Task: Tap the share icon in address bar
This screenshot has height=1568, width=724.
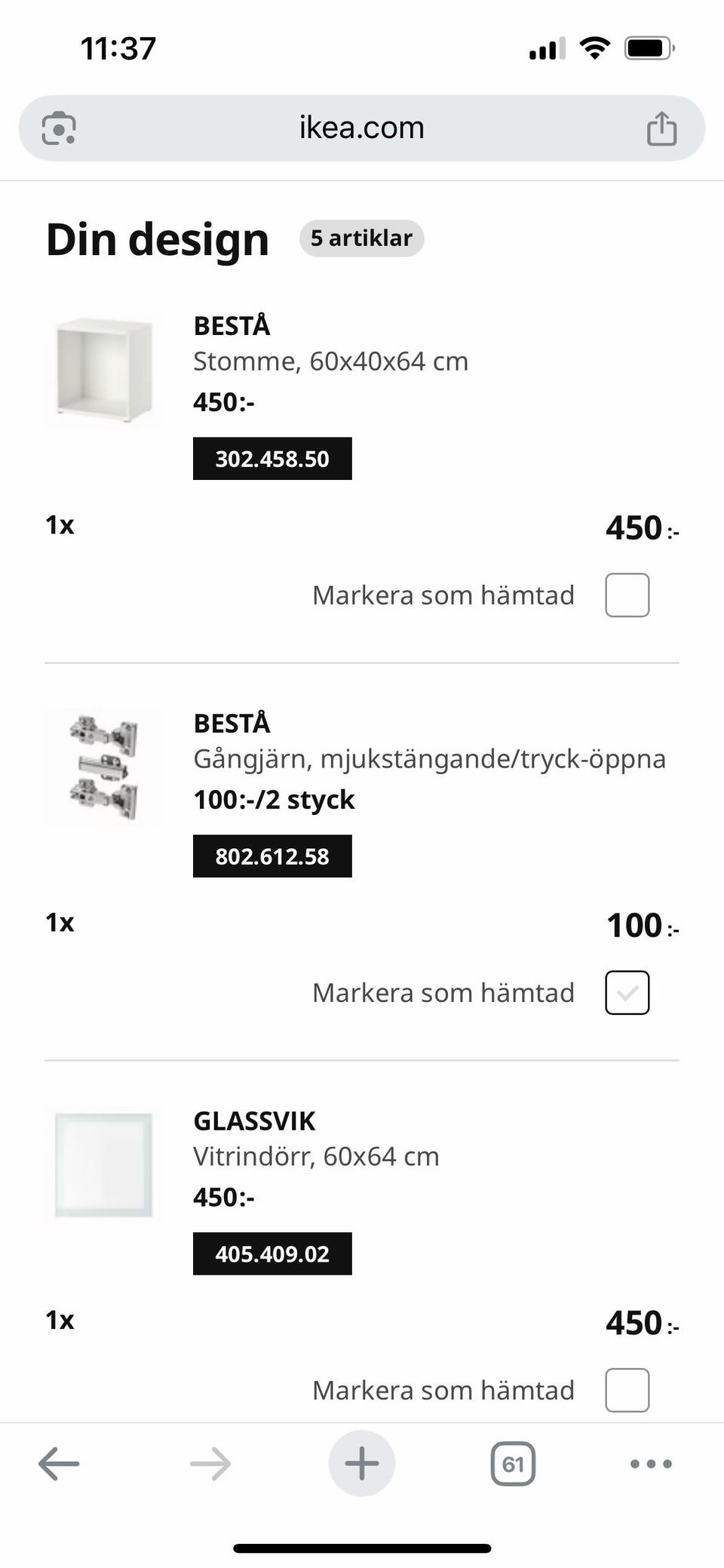Action: tap(661, 128)
